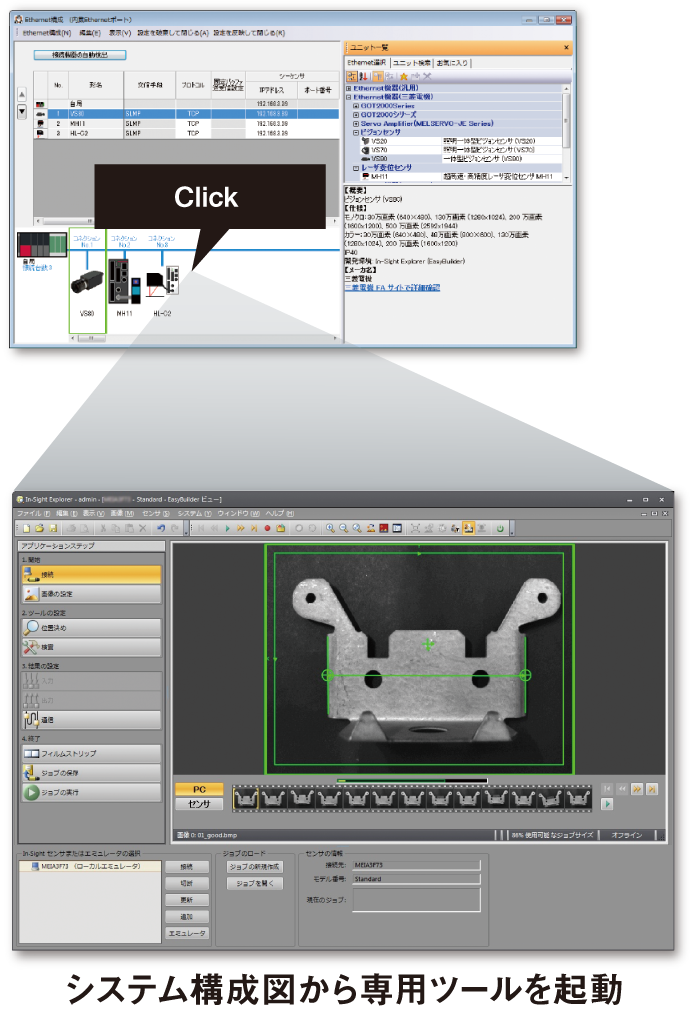
Task: Jump to last filmstrip image arrow
Action: tap(652, 789)
